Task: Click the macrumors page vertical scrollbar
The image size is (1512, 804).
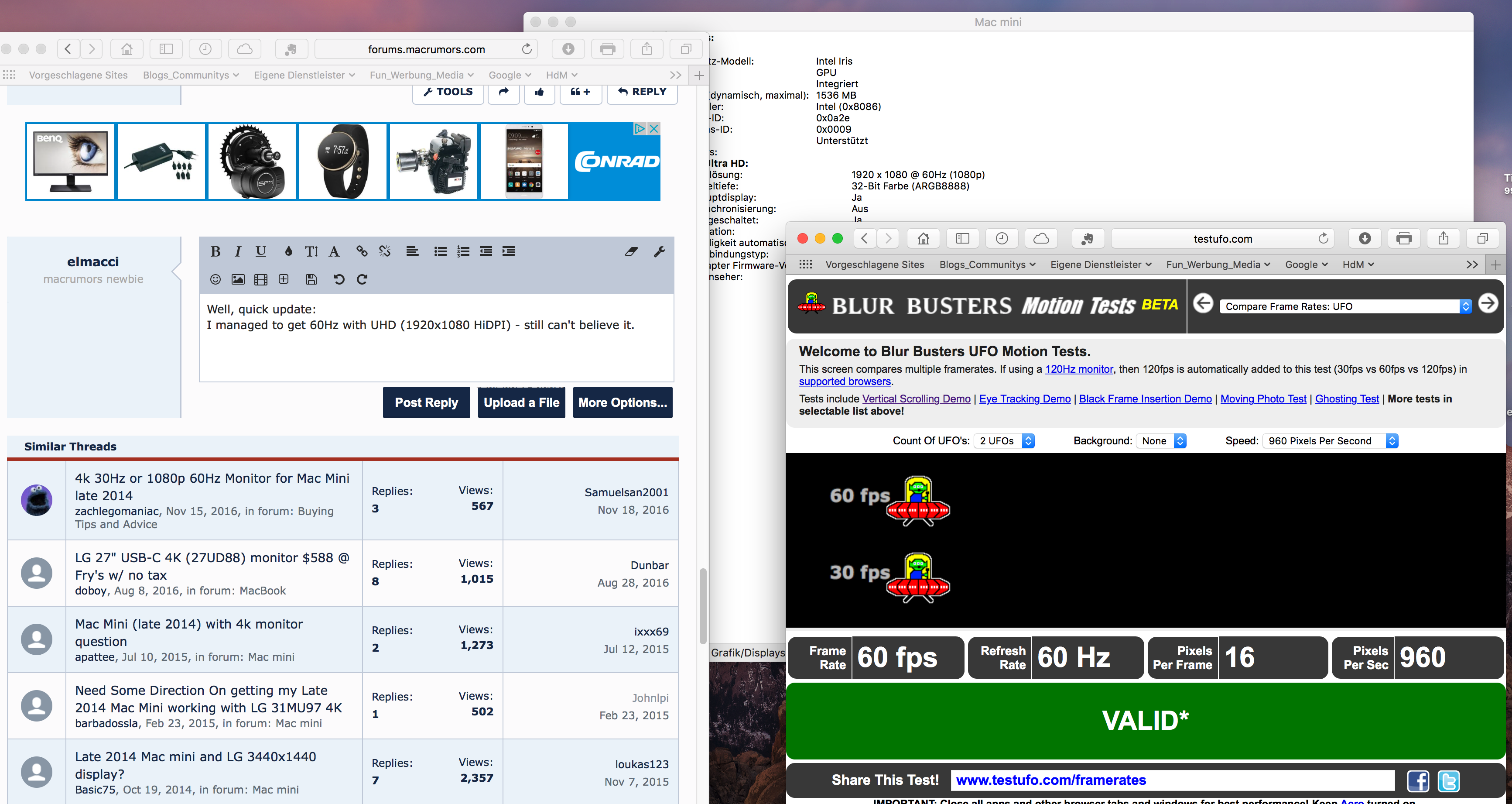Action: coord(703,606)
